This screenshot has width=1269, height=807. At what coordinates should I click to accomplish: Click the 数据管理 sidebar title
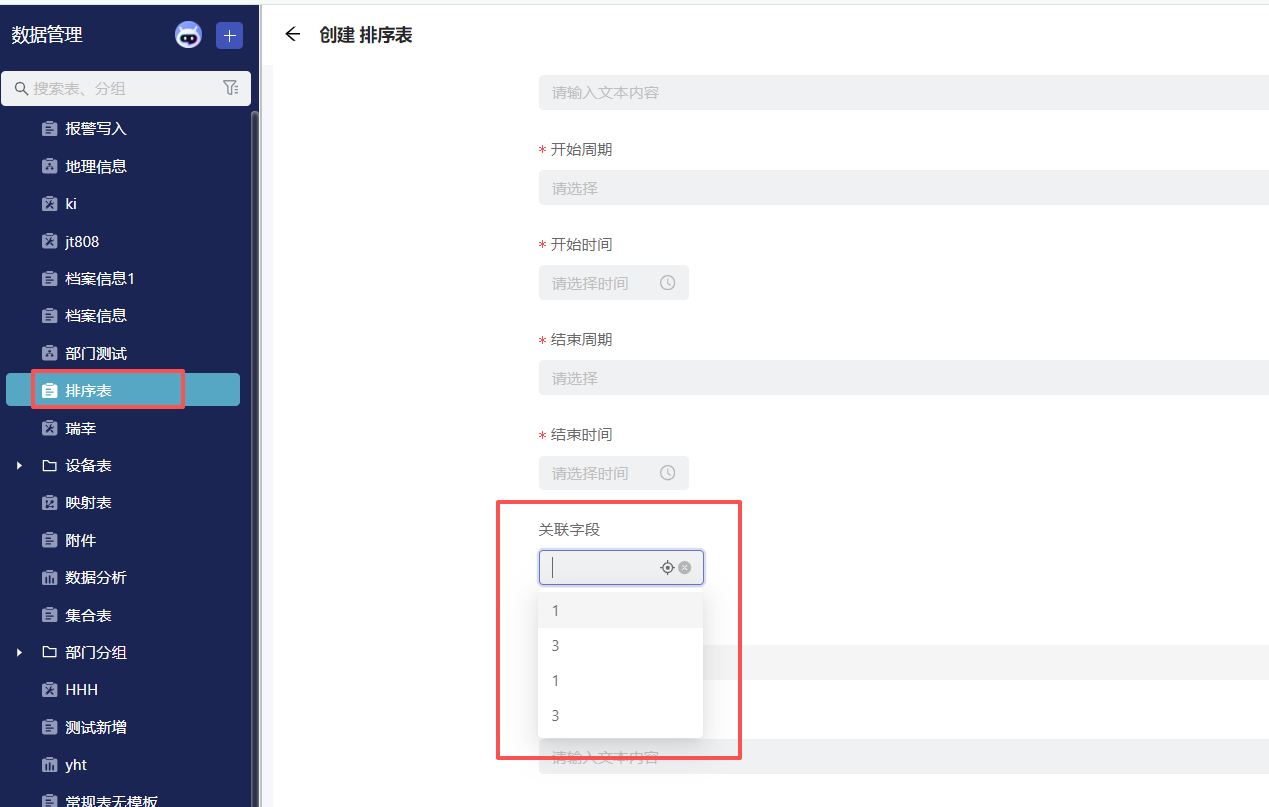[47, 35]
